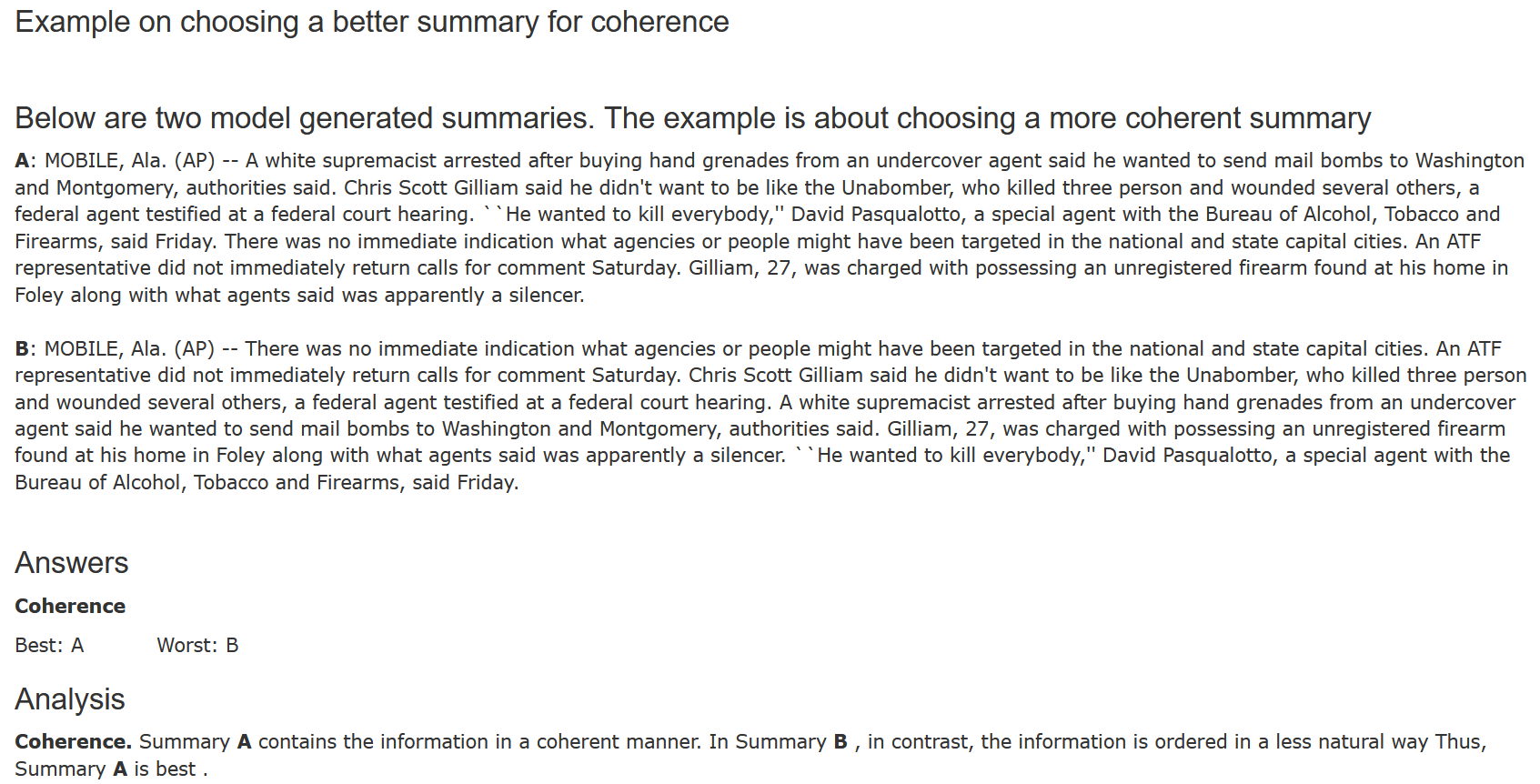
Task: Click bold 'A' in 'Summary A is best'
Action: [120, 769]
